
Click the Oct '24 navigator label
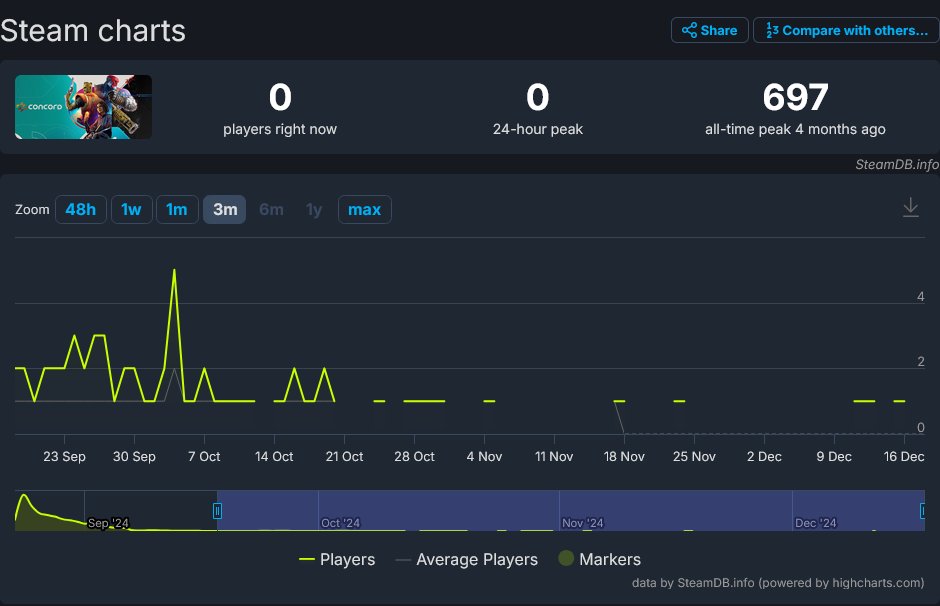pyautogui.click(x=340, y=523)
